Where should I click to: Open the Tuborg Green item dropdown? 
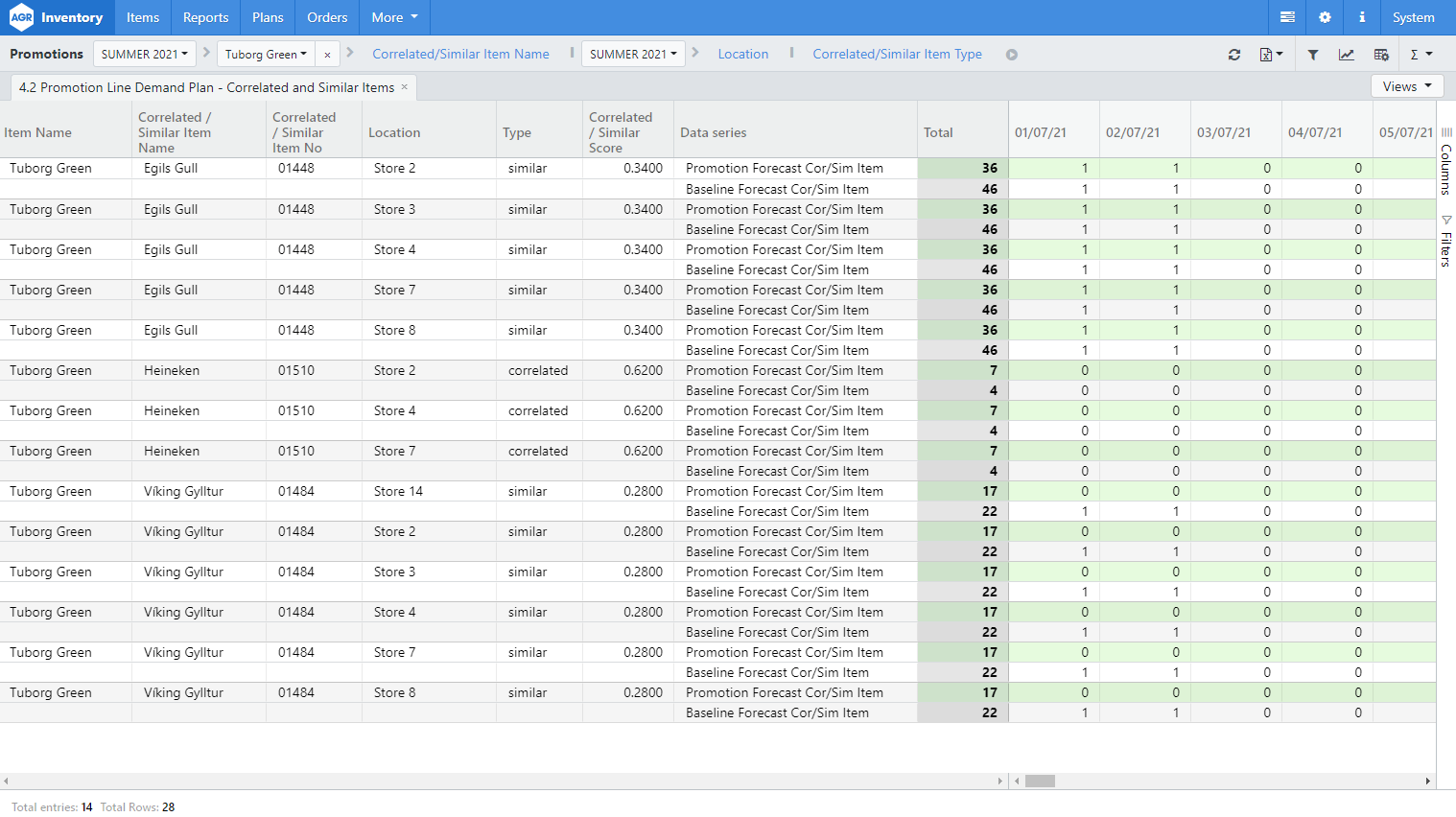coord(266,54)
